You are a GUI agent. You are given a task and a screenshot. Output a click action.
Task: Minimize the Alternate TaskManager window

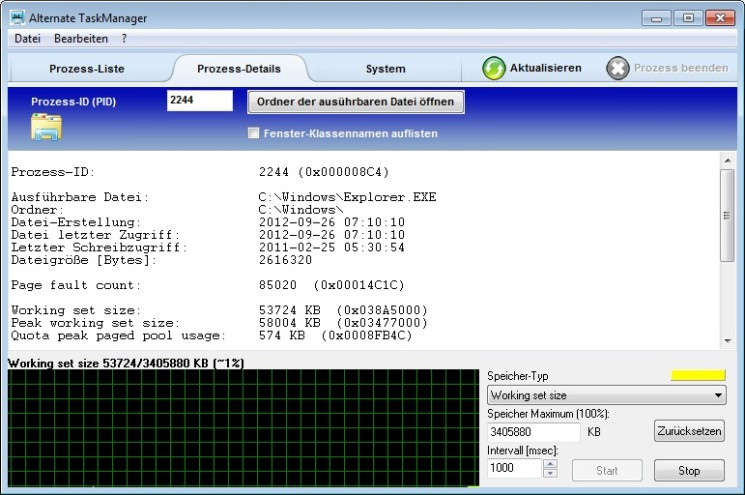point(656,18)
